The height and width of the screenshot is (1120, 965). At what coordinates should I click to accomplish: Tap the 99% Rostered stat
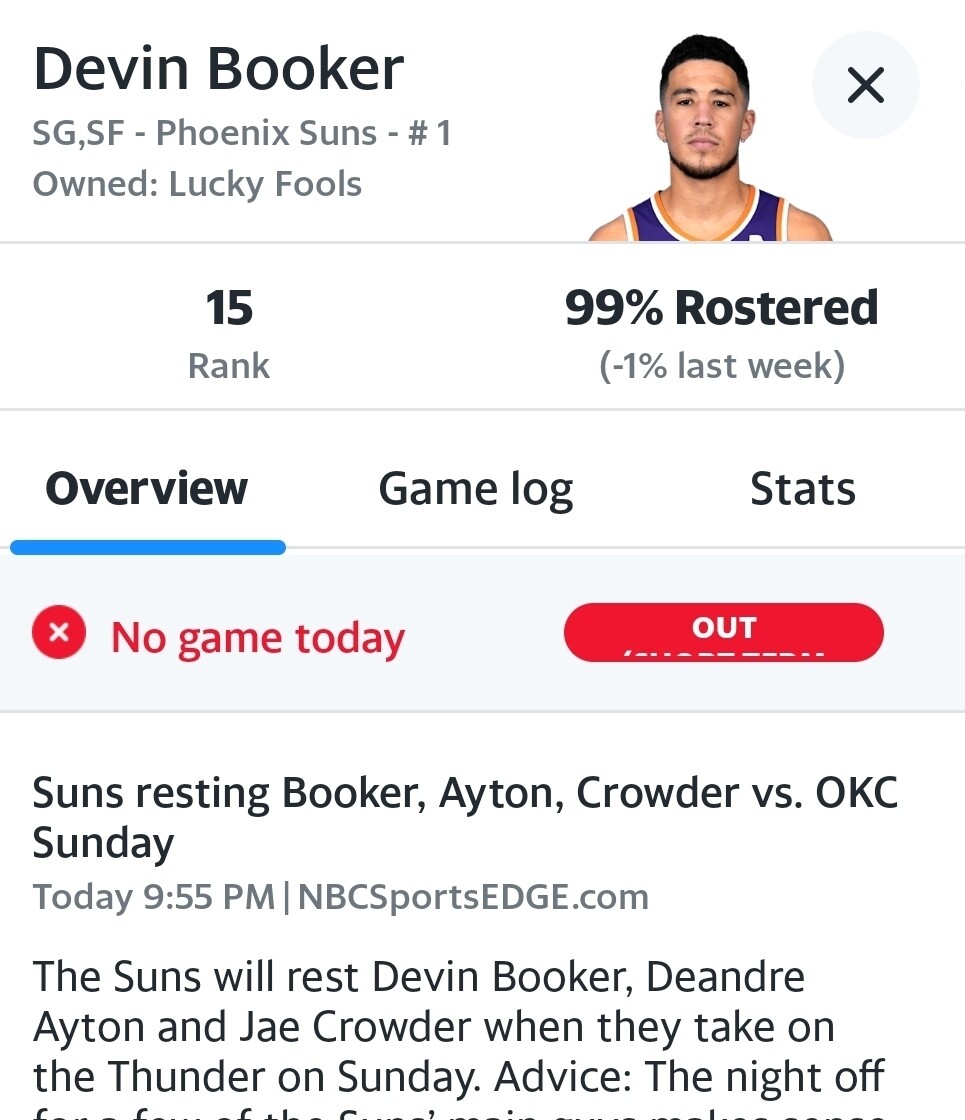point(721,307)
